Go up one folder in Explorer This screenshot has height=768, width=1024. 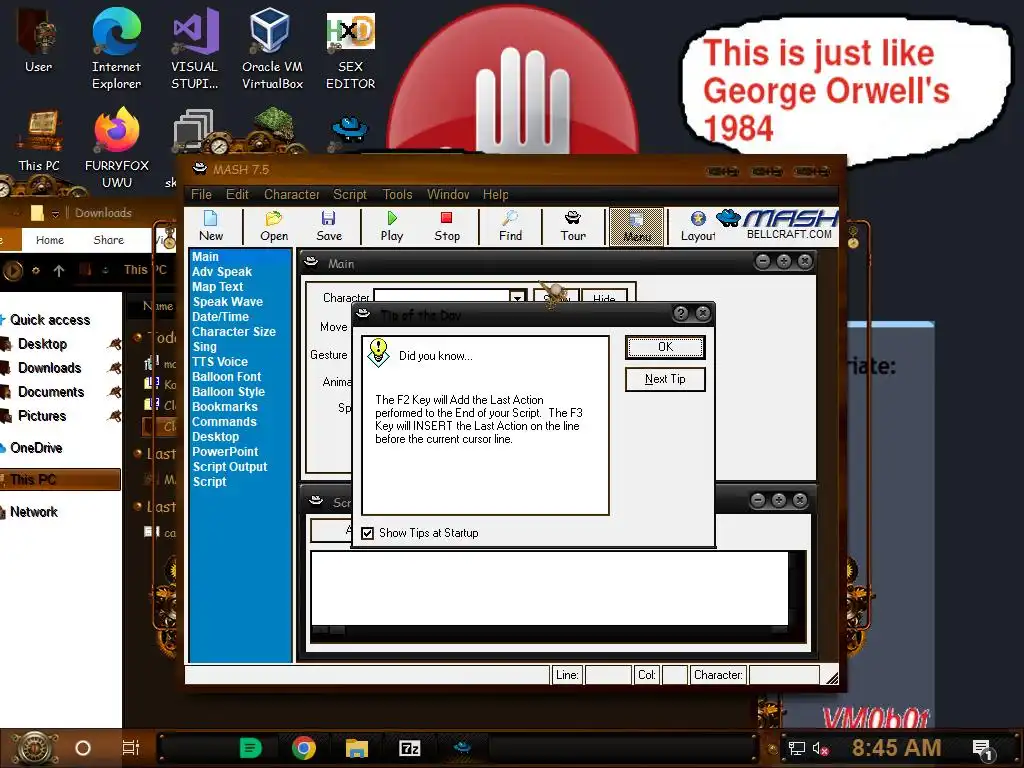coord(59,270)
